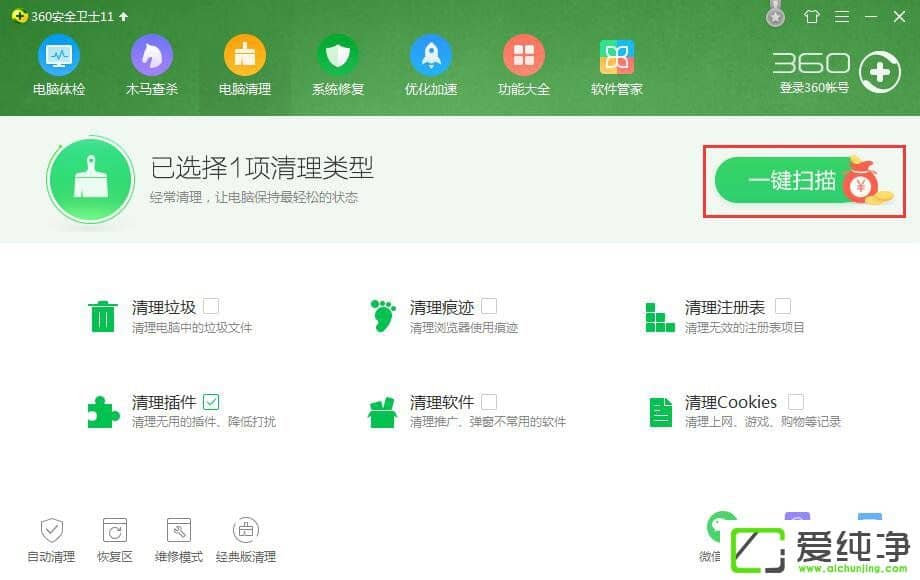Screen dimensions: 920x580
Task: Open 维修模式 repair mode icon
Action: point(179,530)
